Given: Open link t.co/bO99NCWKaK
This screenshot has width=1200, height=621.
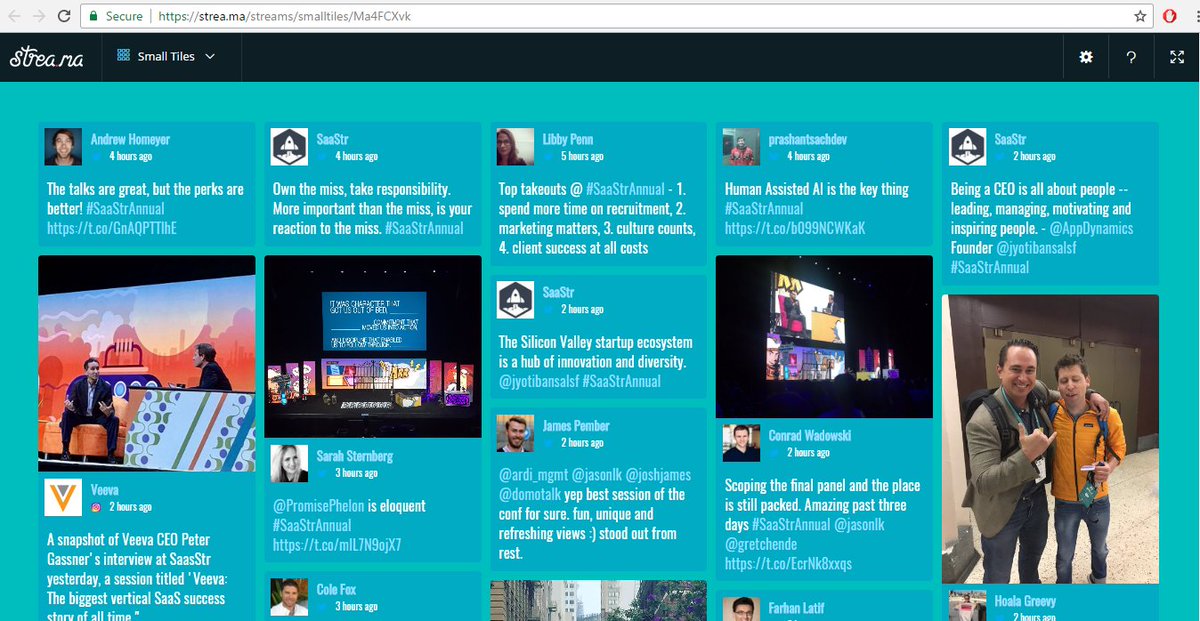Looking at the screenshot, I should pos(794,228).
